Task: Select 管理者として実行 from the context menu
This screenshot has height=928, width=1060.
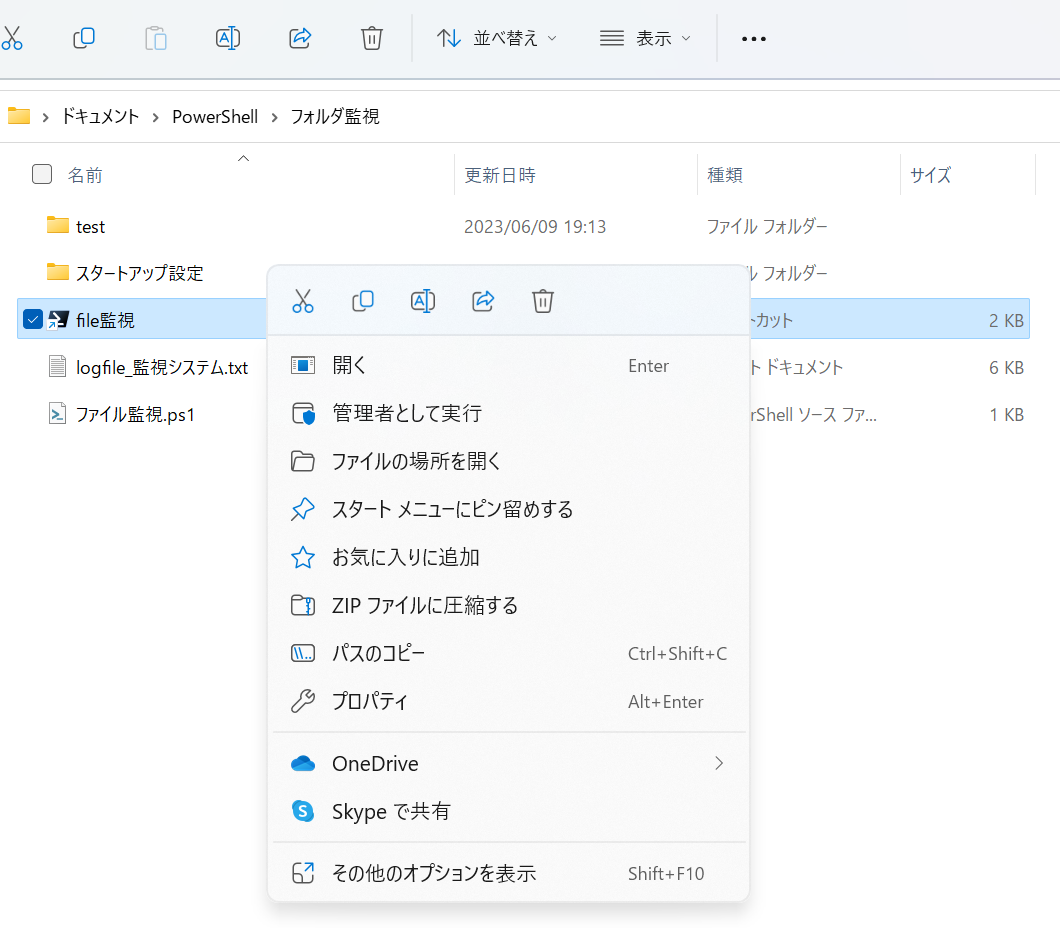Action: point(413,413)
